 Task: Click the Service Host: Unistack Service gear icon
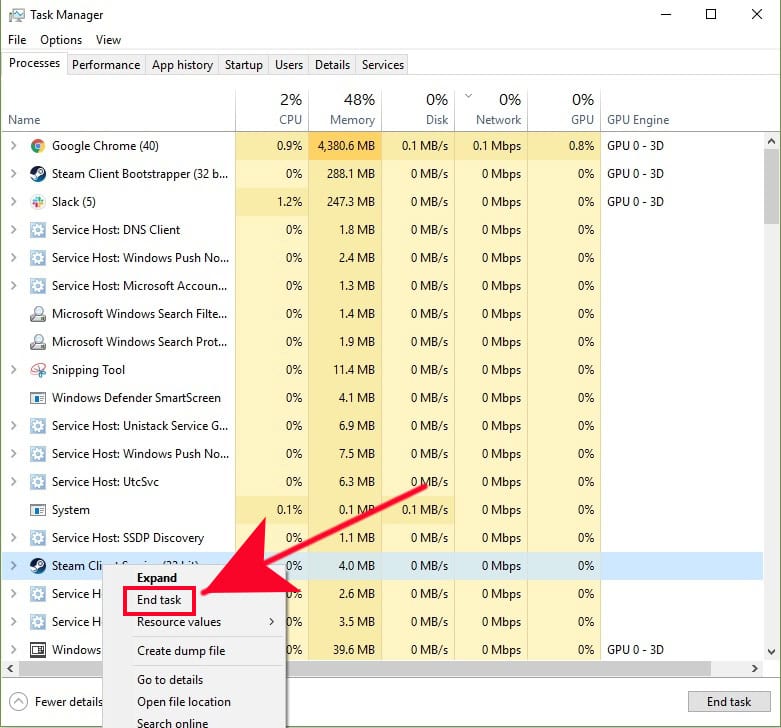pyautogui.click(x=37, y=426)
